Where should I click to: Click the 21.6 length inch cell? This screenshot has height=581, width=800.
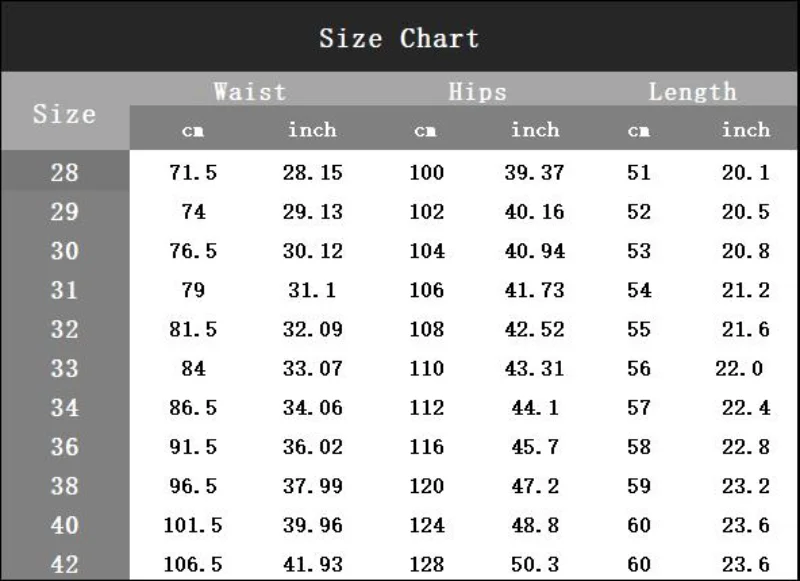pos(745,329)
